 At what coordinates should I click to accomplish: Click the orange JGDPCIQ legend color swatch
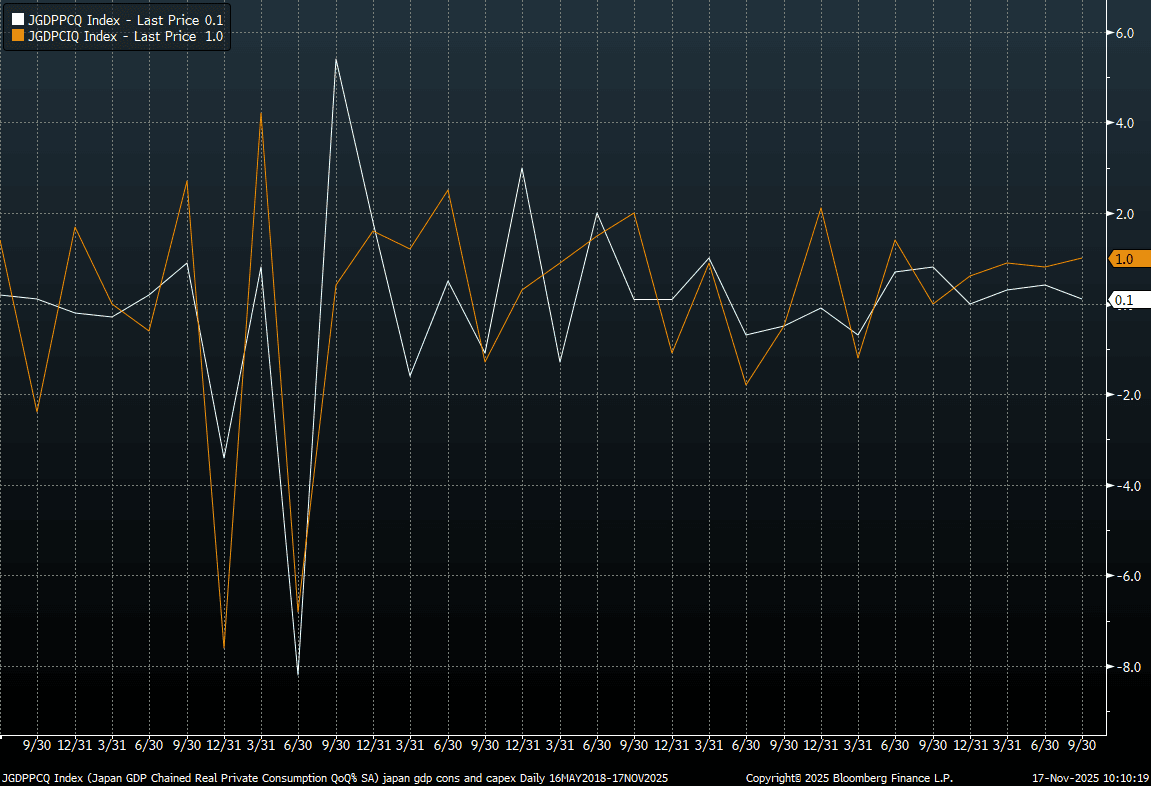[17, 36]
